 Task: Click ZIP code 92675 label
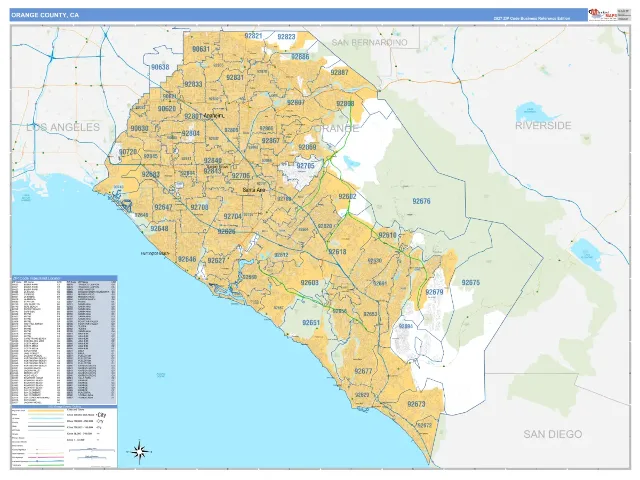click(471, 283)
